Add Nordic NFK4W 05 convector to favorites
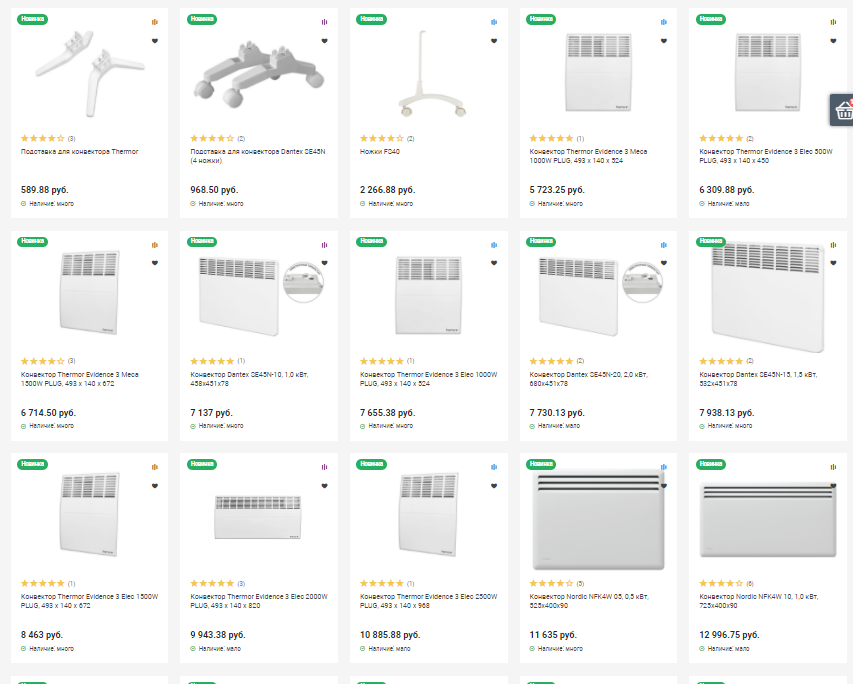The width and height of the screenshot is (853, 684). 664,486
